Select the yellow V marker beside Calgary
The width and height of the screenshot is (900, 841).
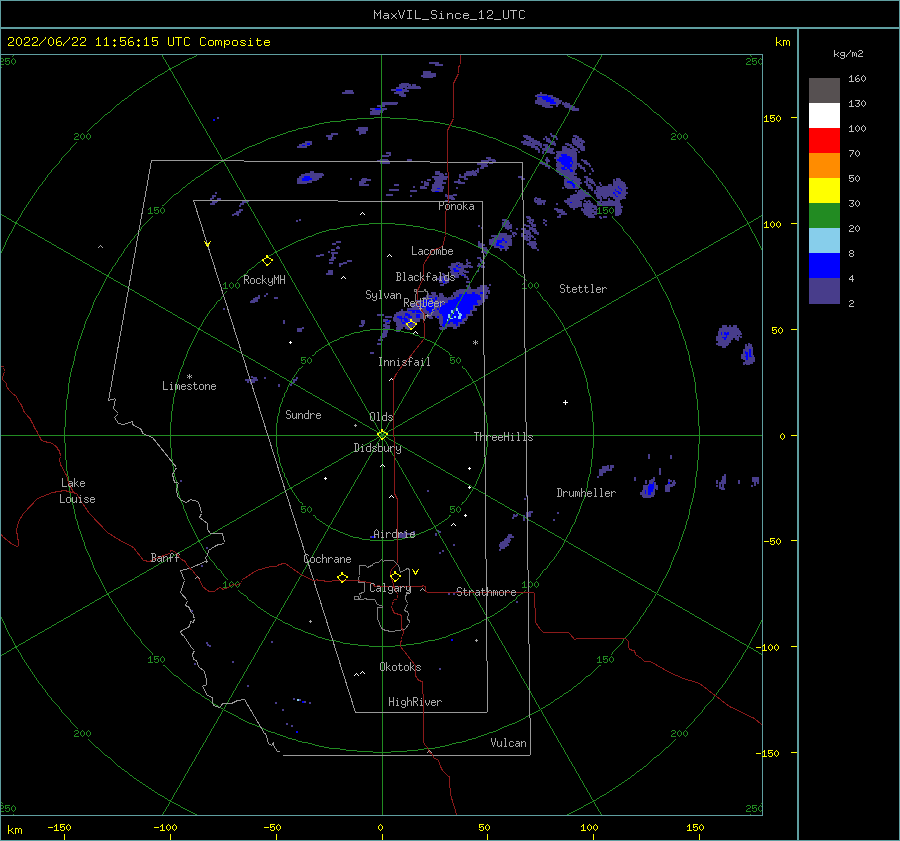click(x=416, y=572)
